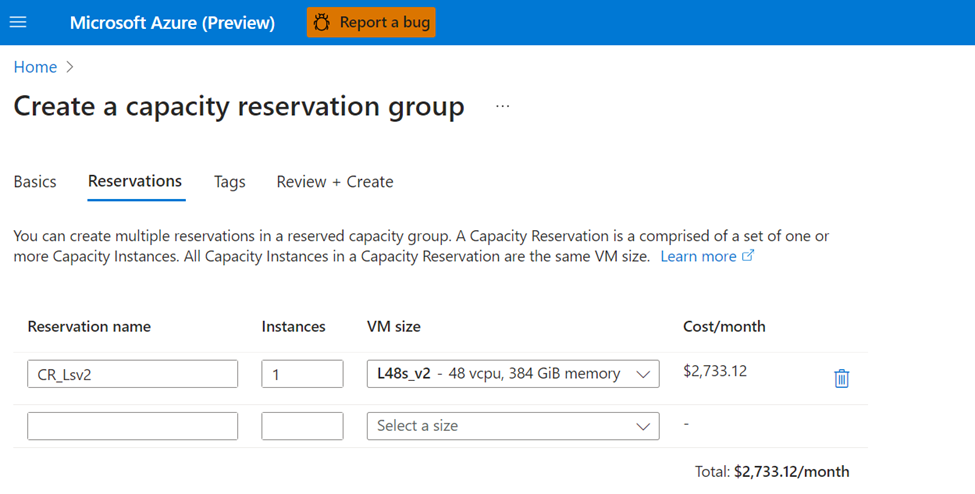The width and height of the screenshot is (975, 494).
Task: Open the Review + Create tab
Action: (335, 182)
